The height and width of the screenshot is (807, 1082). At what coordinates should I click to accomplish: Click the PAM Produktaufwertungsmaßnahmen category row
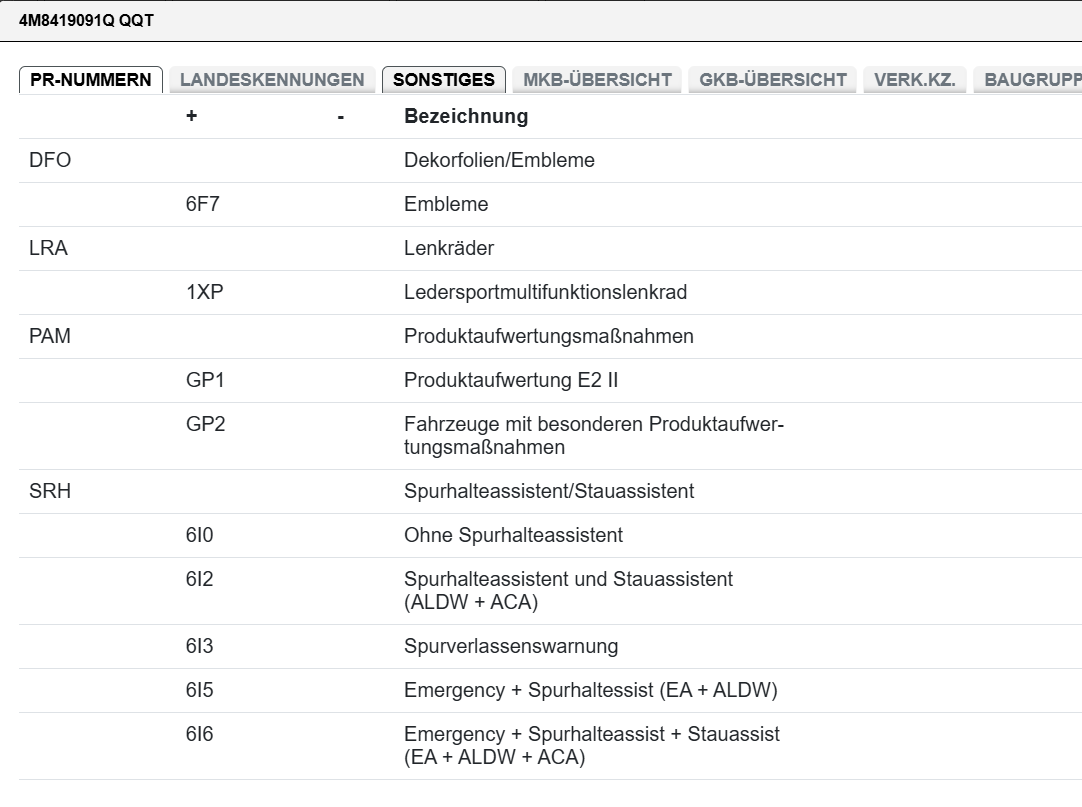pos(548,337)
